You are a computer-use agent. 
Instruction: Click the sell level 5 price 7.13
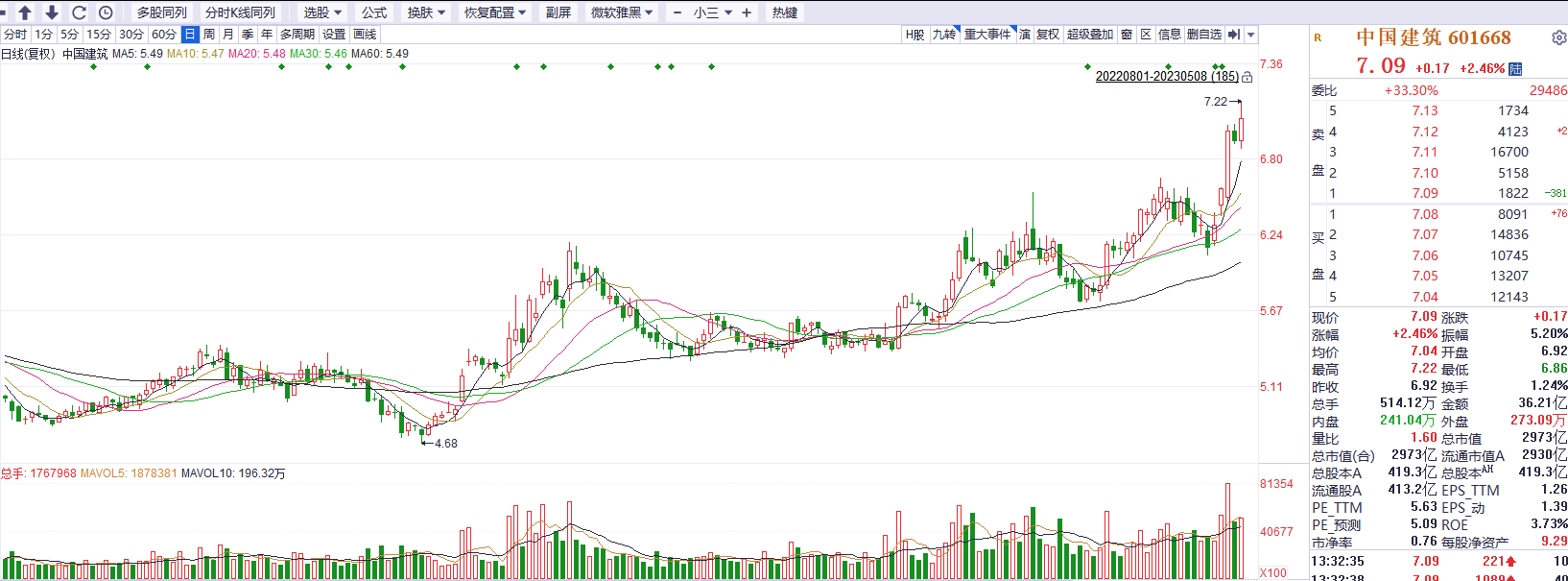1425,110
